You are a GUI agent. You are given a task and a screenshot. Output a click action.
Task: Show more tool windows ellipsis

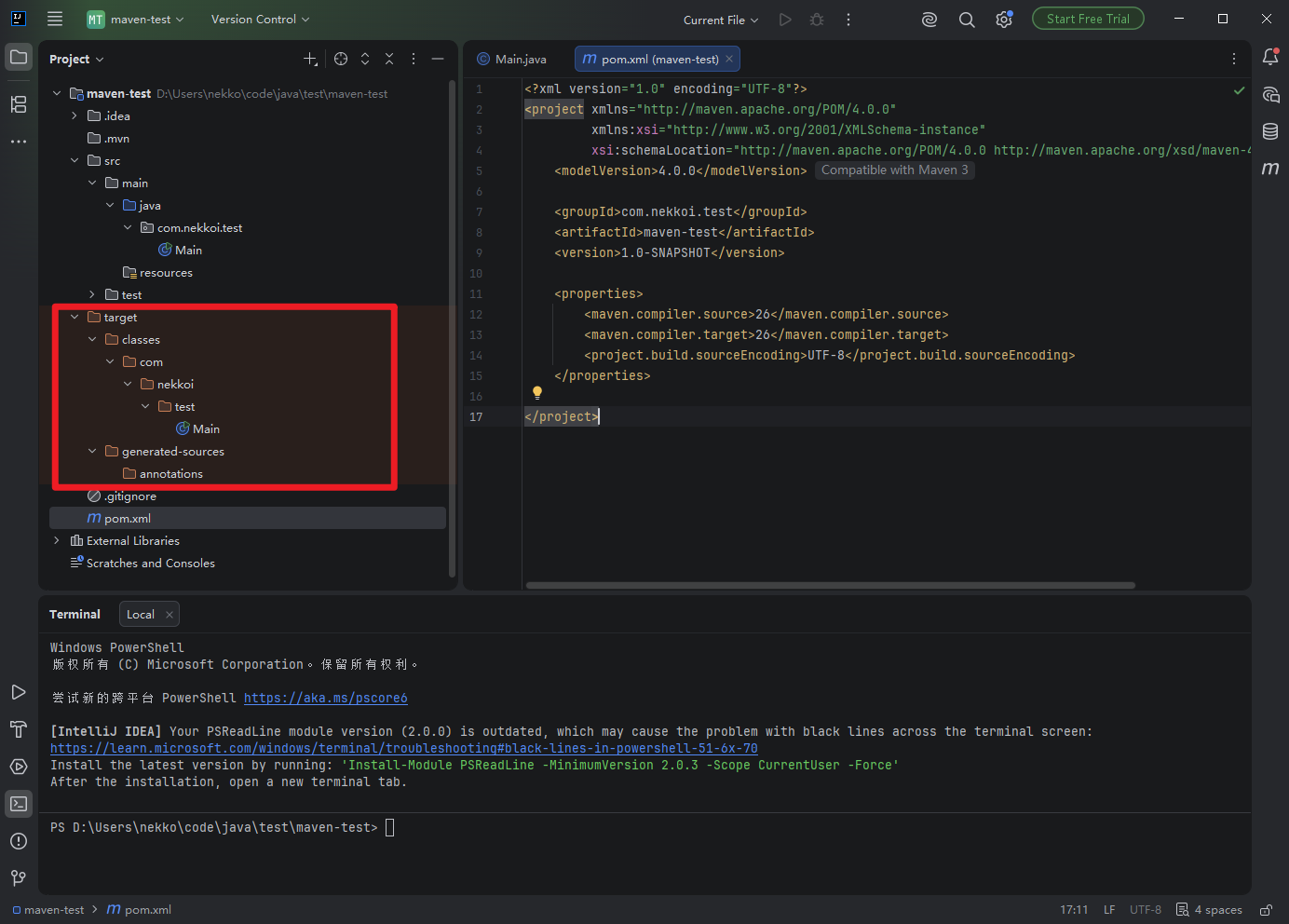point(19,142)
